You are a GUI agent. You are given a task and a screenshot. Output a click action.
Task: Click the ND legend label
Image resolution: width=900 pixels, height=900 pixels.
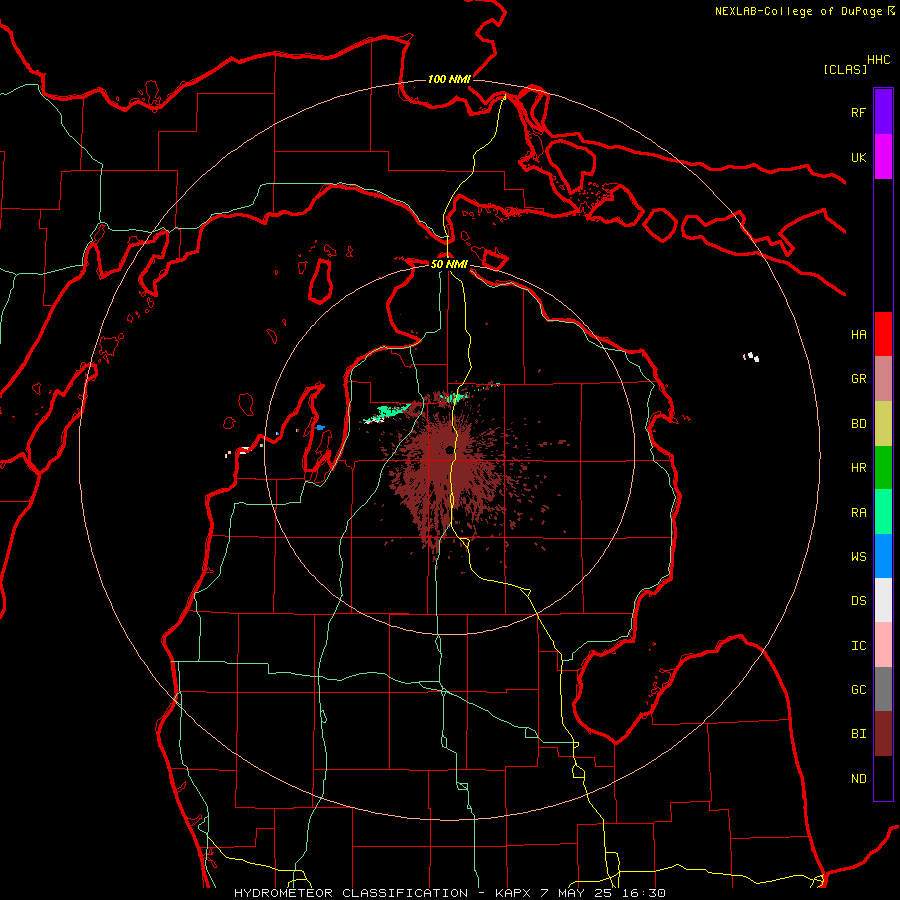(858, 779)
